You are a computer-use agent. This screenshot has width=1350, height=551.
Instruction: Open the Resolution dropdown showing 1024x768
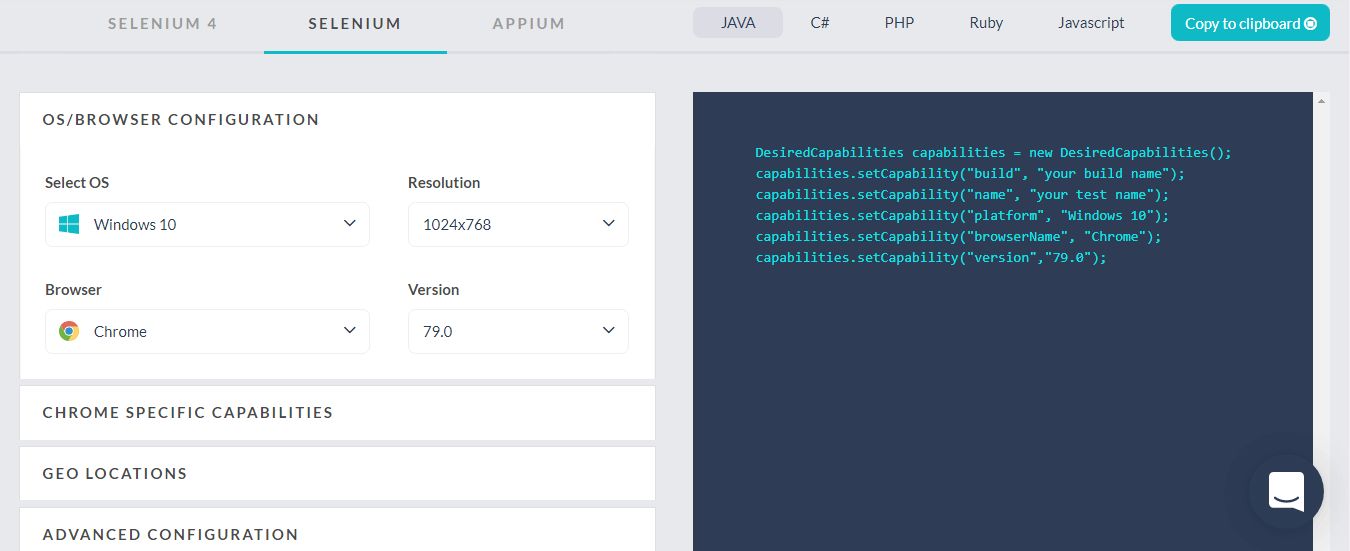coord(518,225)
